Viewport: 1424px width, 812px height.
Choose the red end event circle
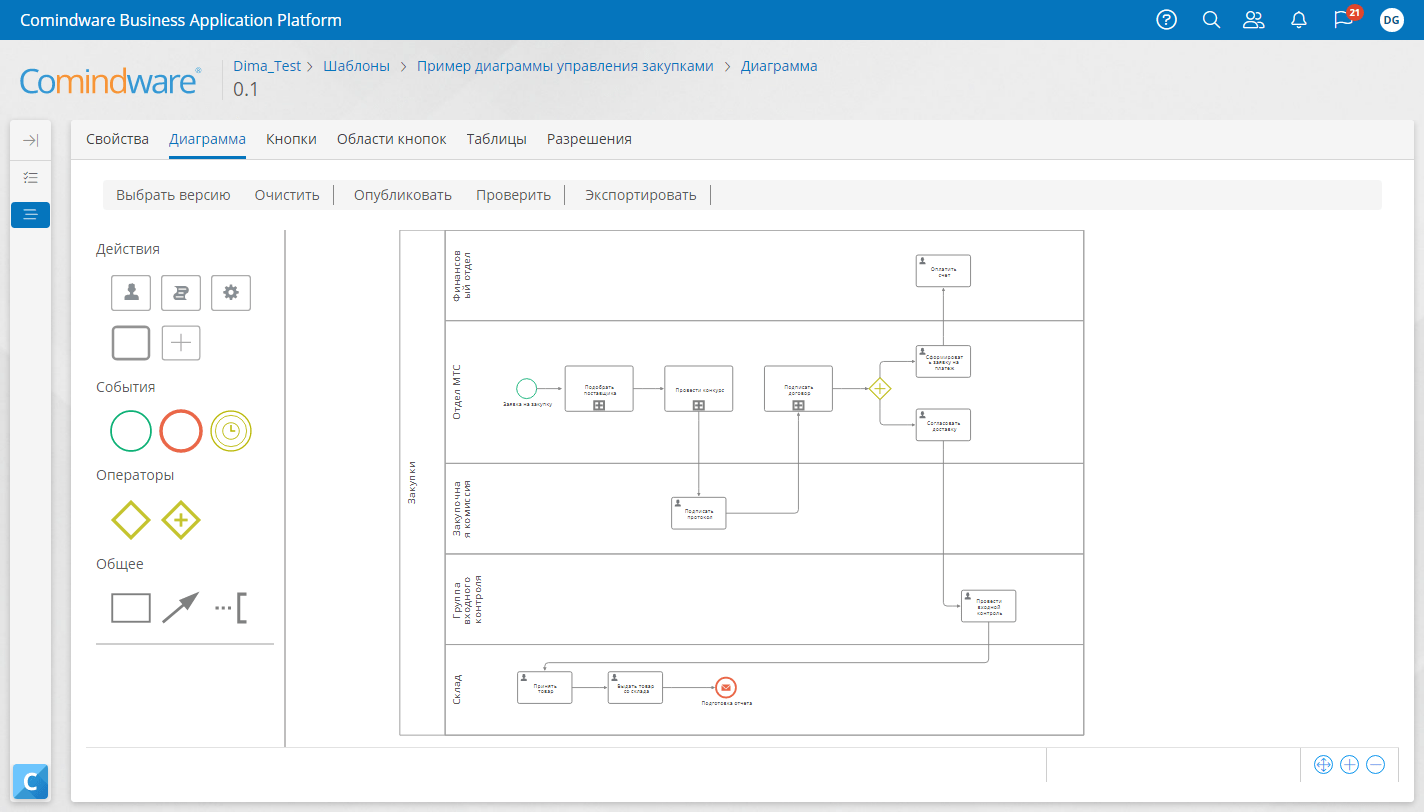(181, 431)
